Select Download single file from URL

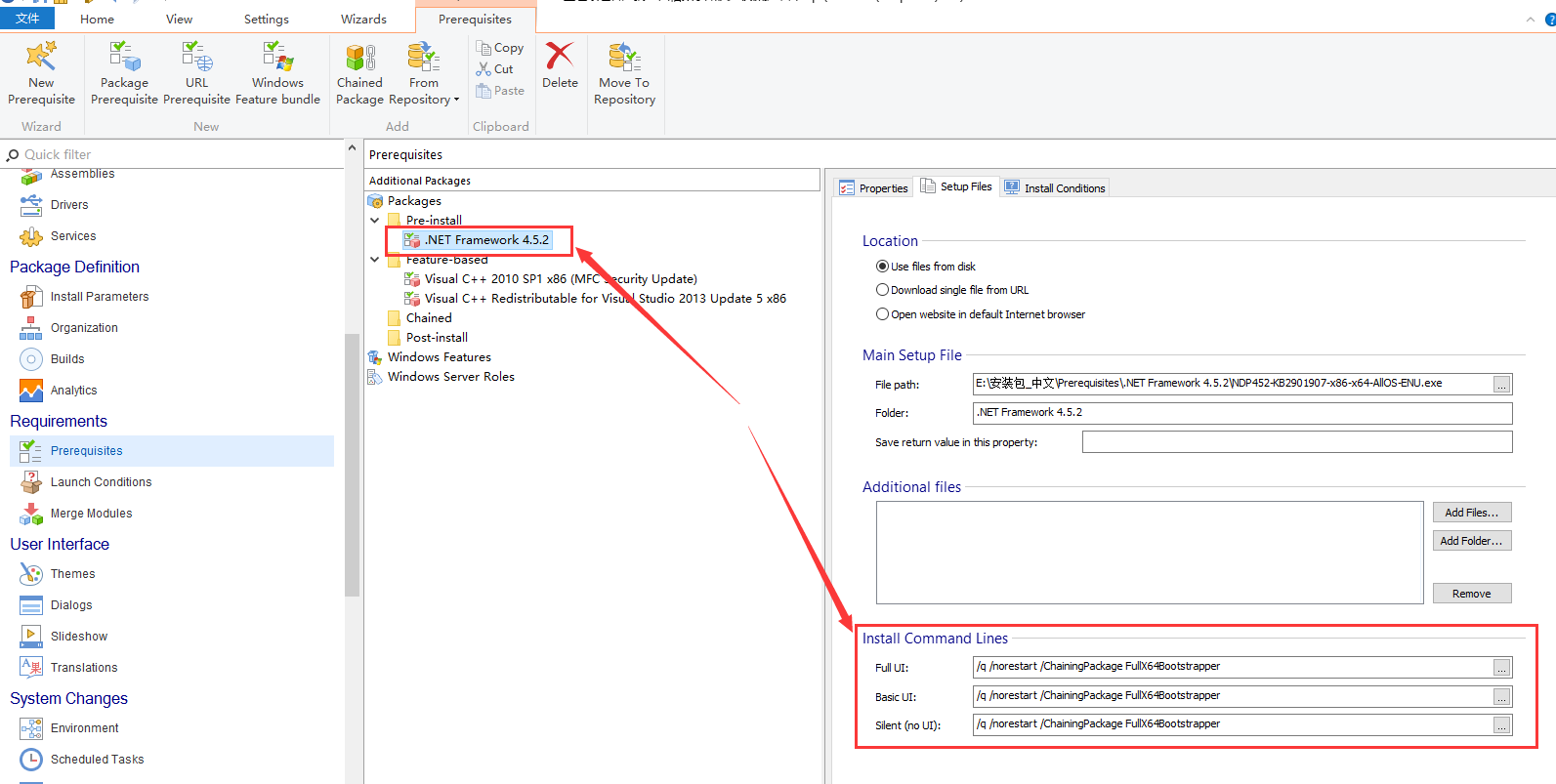point(882,290)
